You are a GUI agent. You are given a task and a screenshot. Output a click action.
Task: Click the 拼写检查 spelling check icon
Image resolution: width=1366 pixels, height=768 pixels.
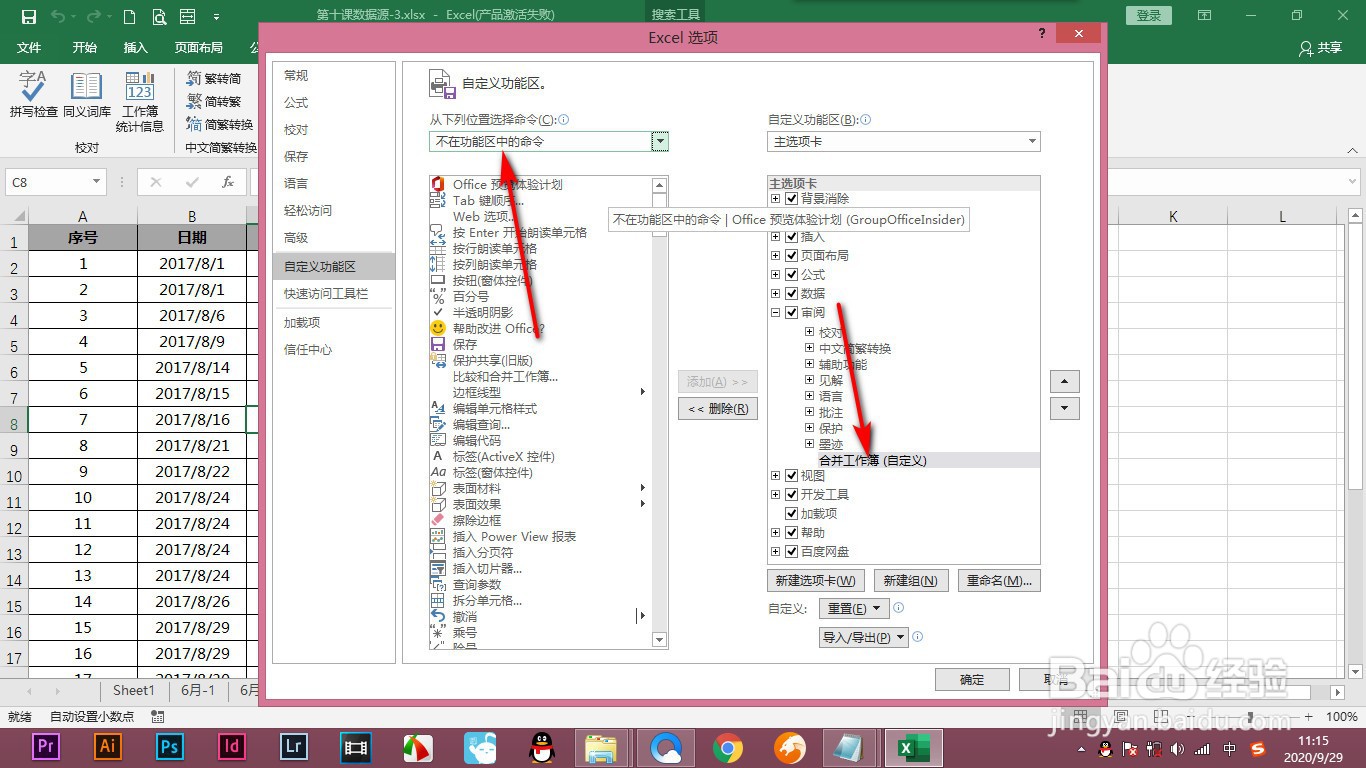coord(33,95)
